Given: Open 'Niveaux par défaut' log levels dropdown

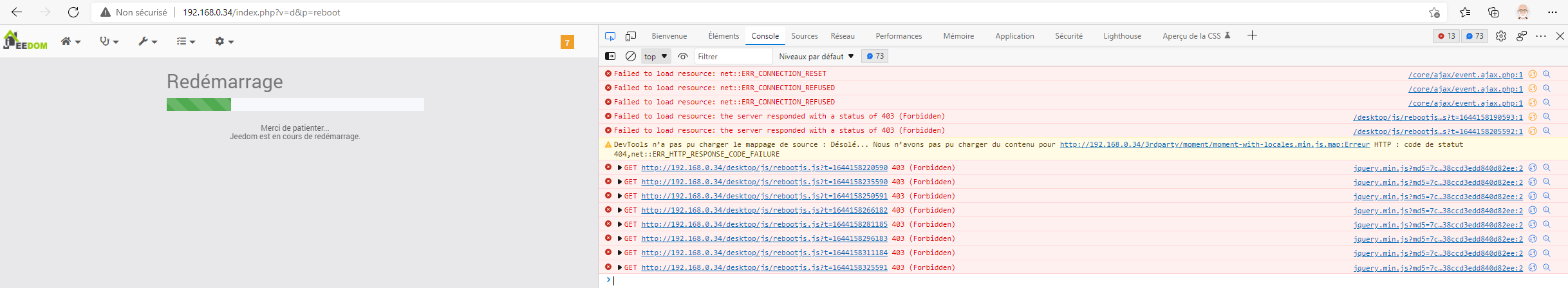Looking at the screenshot, I should (x=816, y=57).
